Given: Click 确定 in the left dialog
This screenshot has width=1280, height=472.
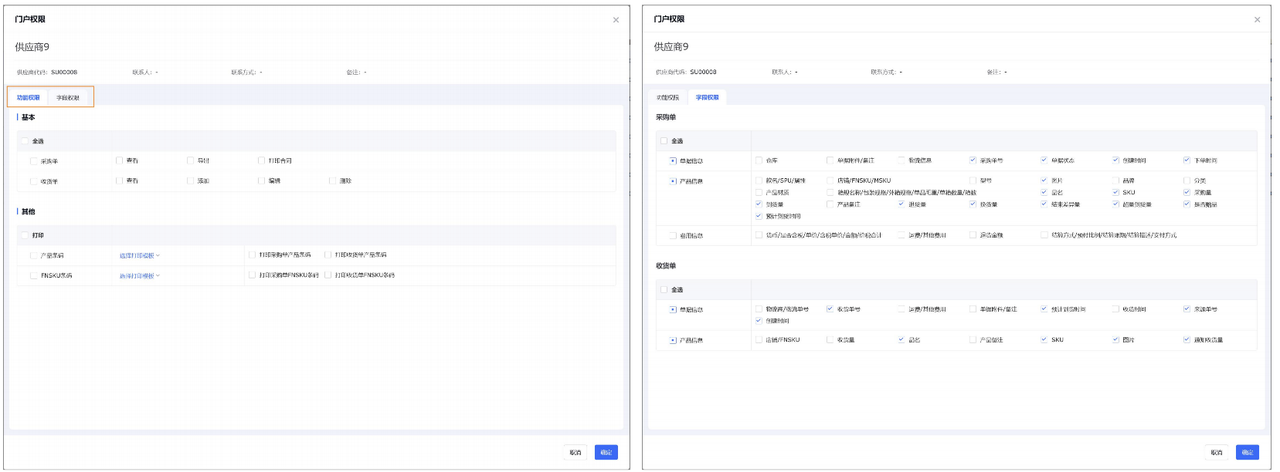Looking at the screenshot, I should [606, 452].
